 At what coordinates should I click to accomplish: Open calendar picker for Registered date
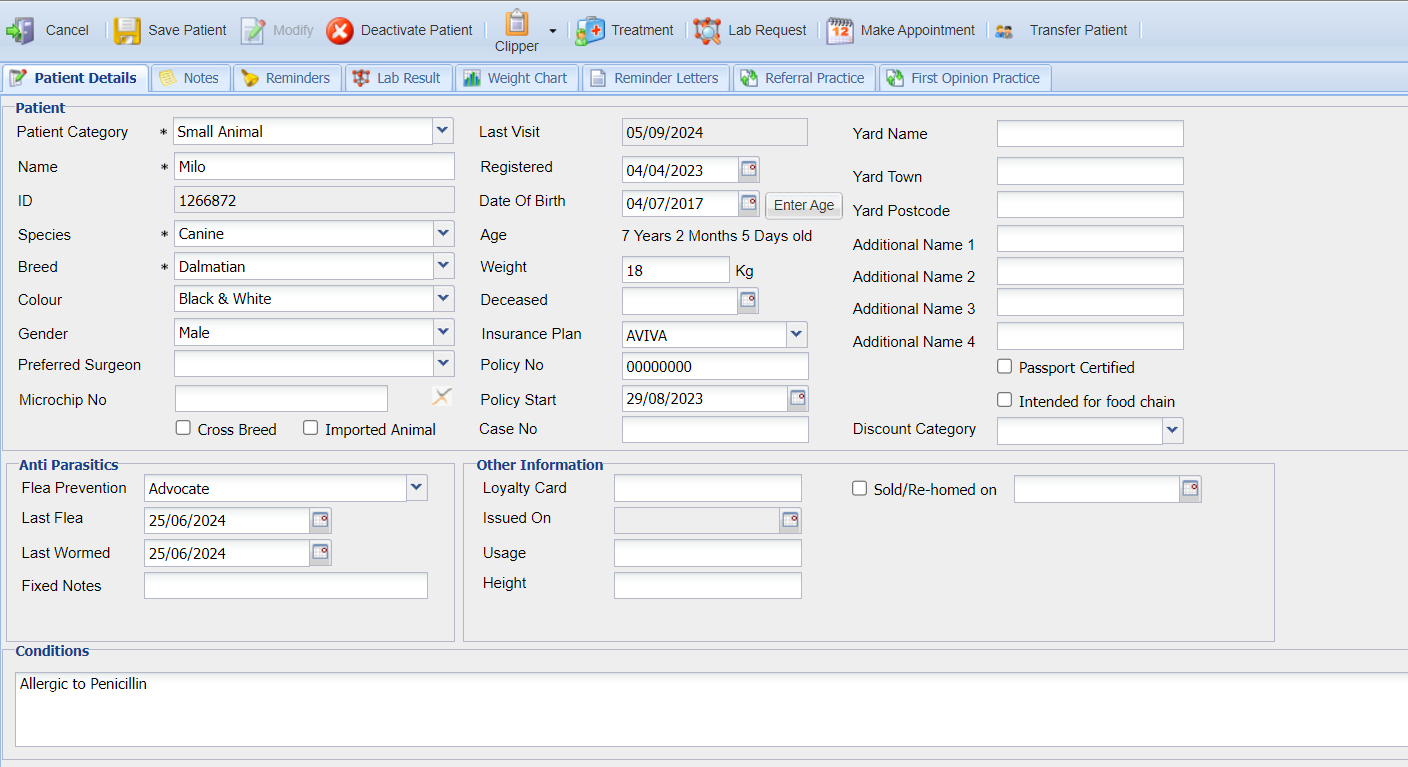pyautogui.click(x=749, y=169)
